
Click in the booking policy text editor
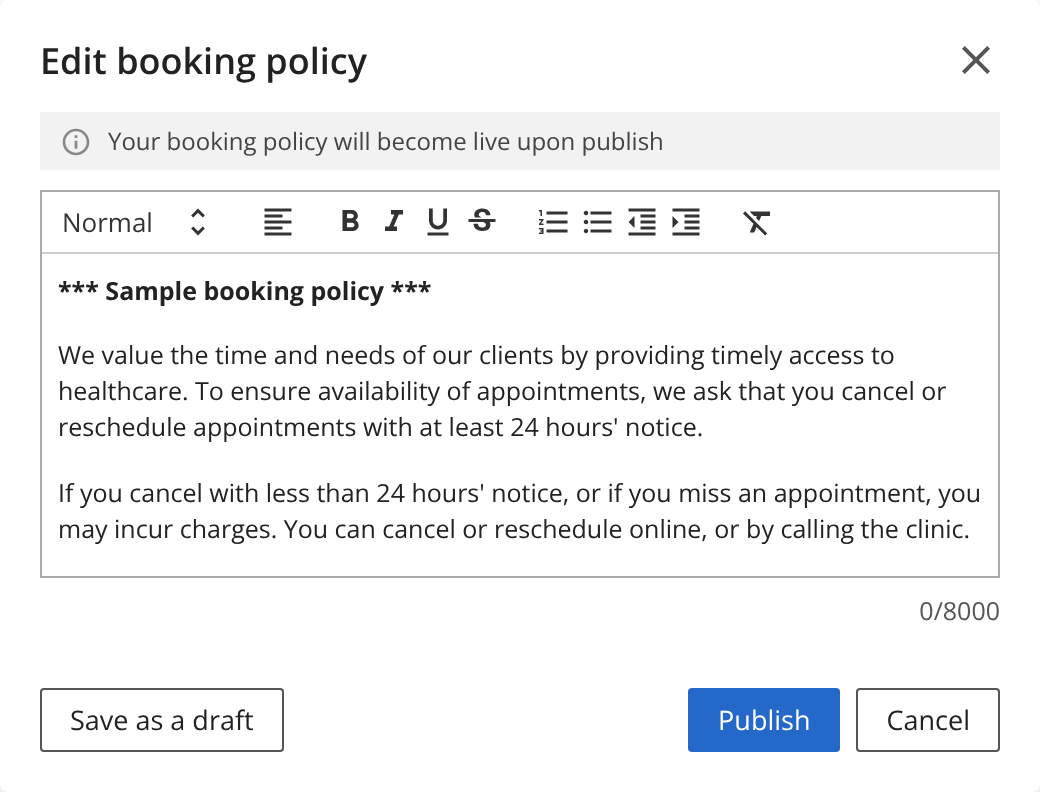coord(520,415)
